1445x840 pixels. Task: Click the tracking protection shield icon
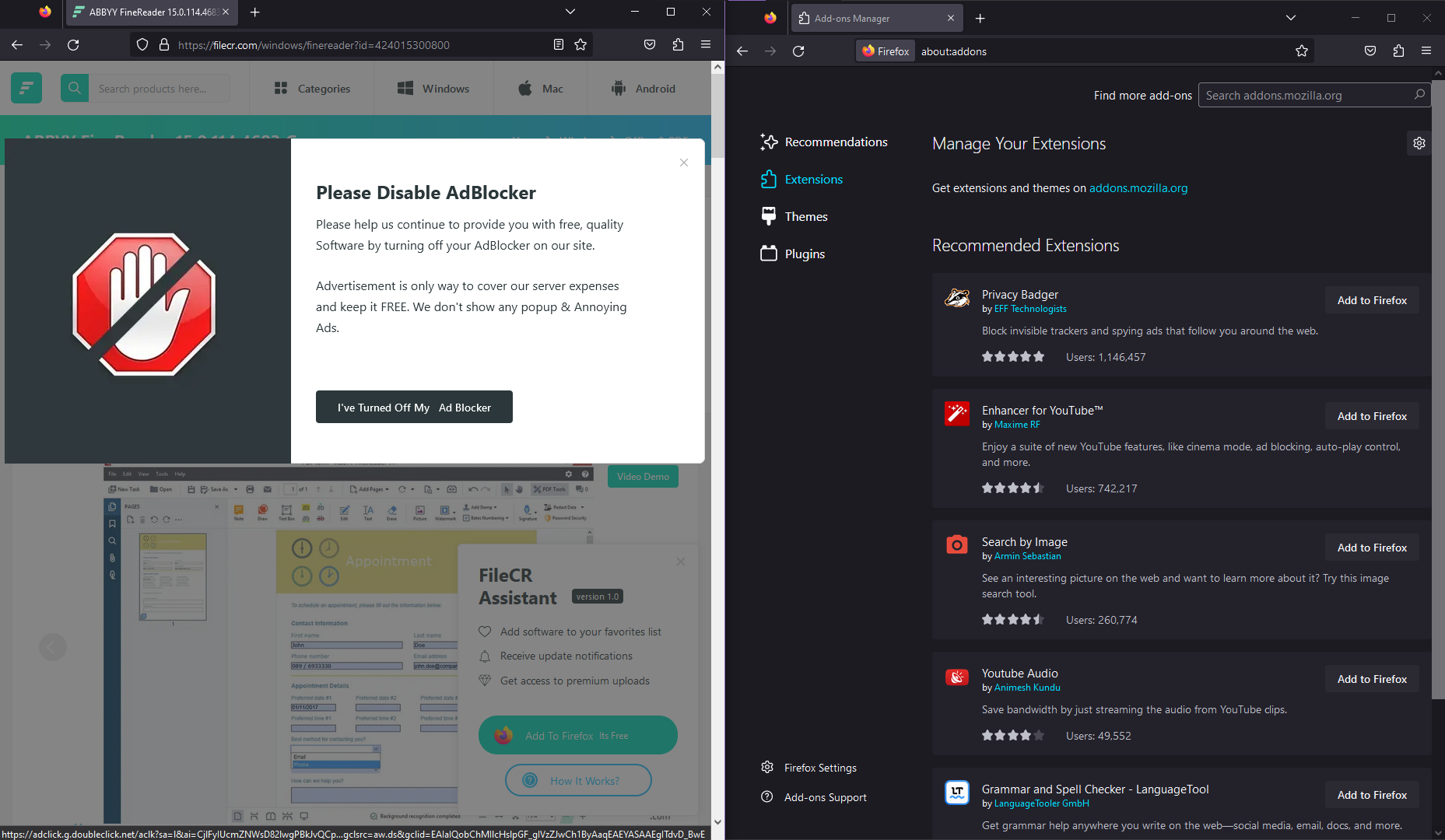pyautogui.click(x=142, y=44)
